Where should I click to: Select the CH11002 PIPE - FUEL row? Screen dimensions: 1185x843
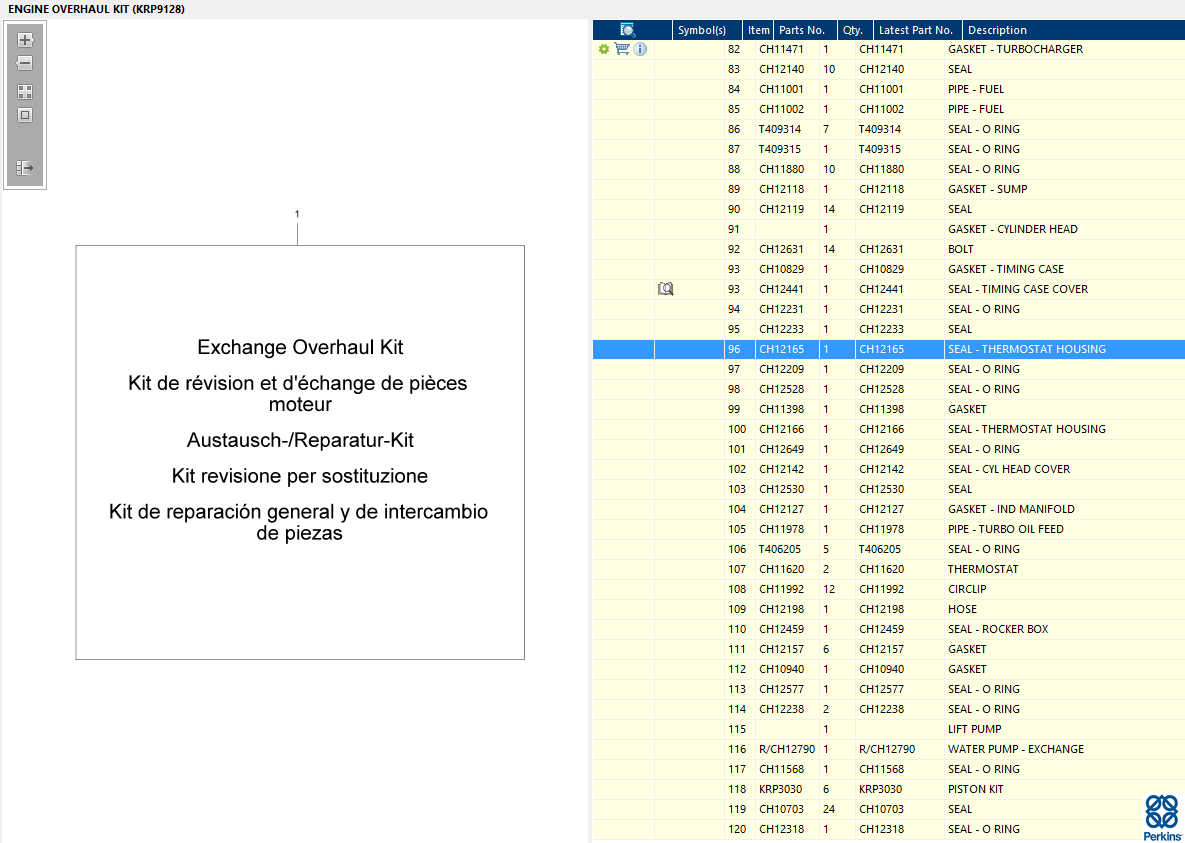tap(889, 109)
